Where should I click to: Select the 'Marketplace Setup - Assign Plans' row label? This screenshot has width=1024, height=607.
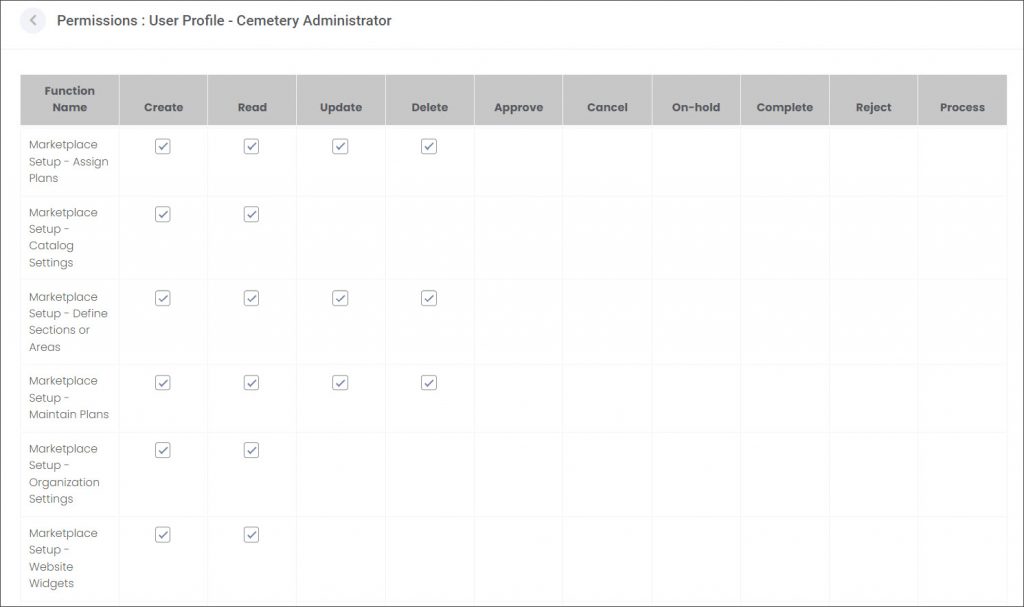tap(69, 161)
